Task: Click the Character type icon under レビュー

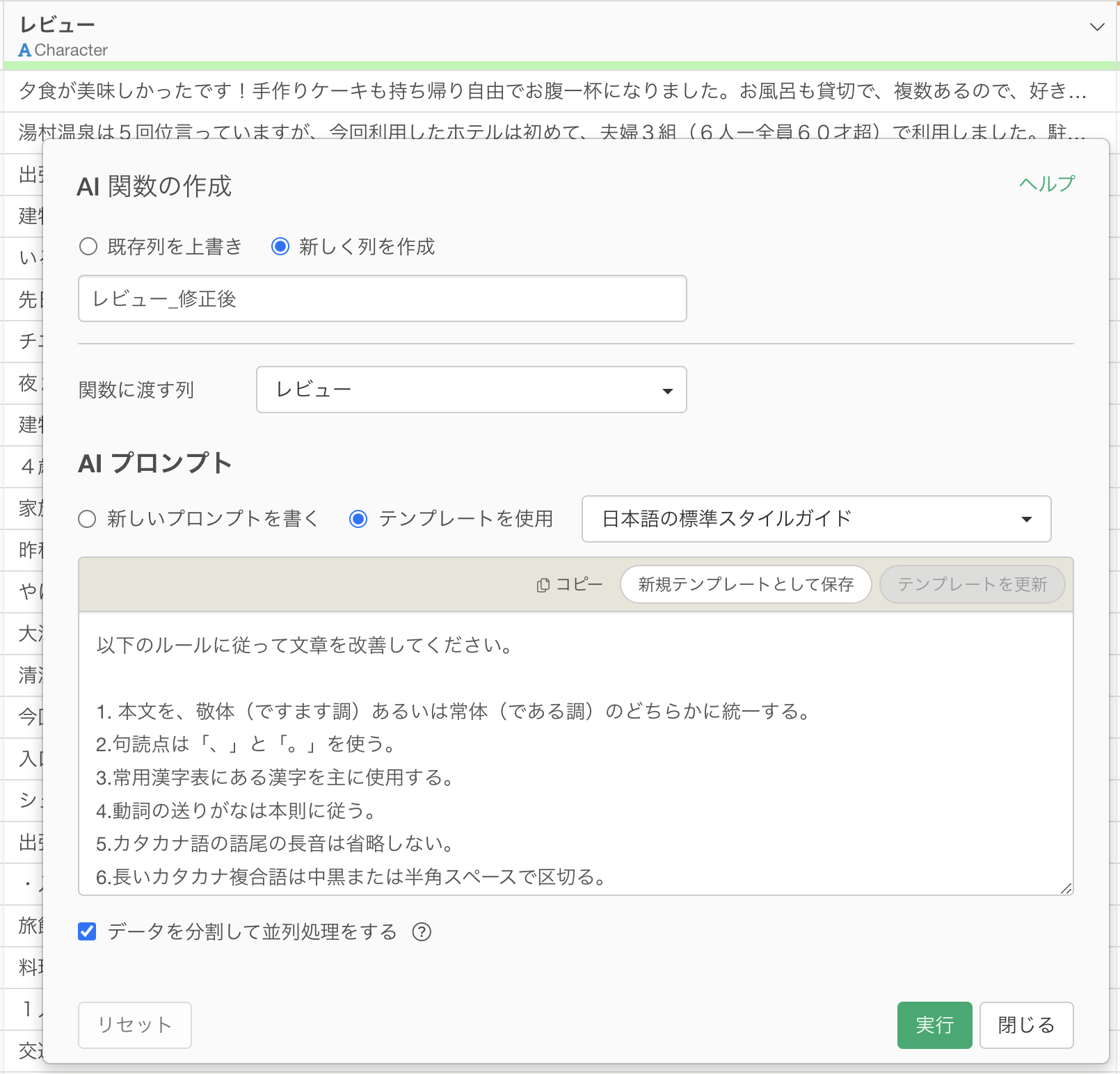Action: point(25,50)
